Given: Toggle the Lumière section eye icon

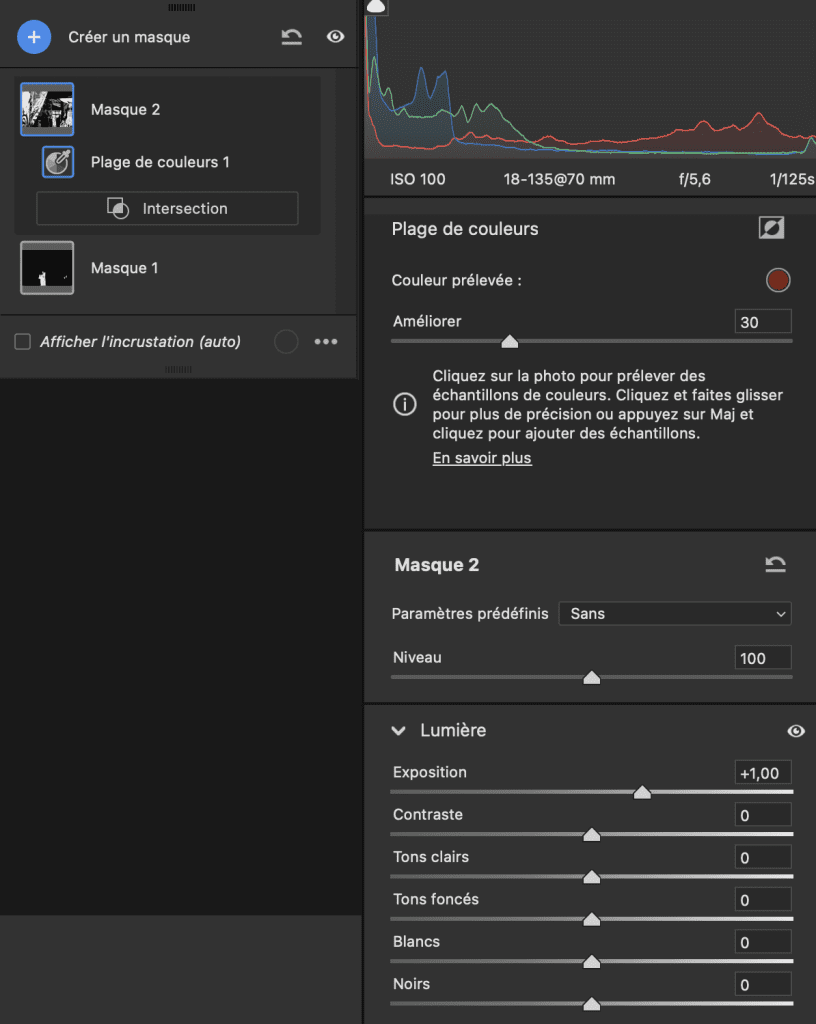Looking at the screenshot, I should [x=796, y=731].
